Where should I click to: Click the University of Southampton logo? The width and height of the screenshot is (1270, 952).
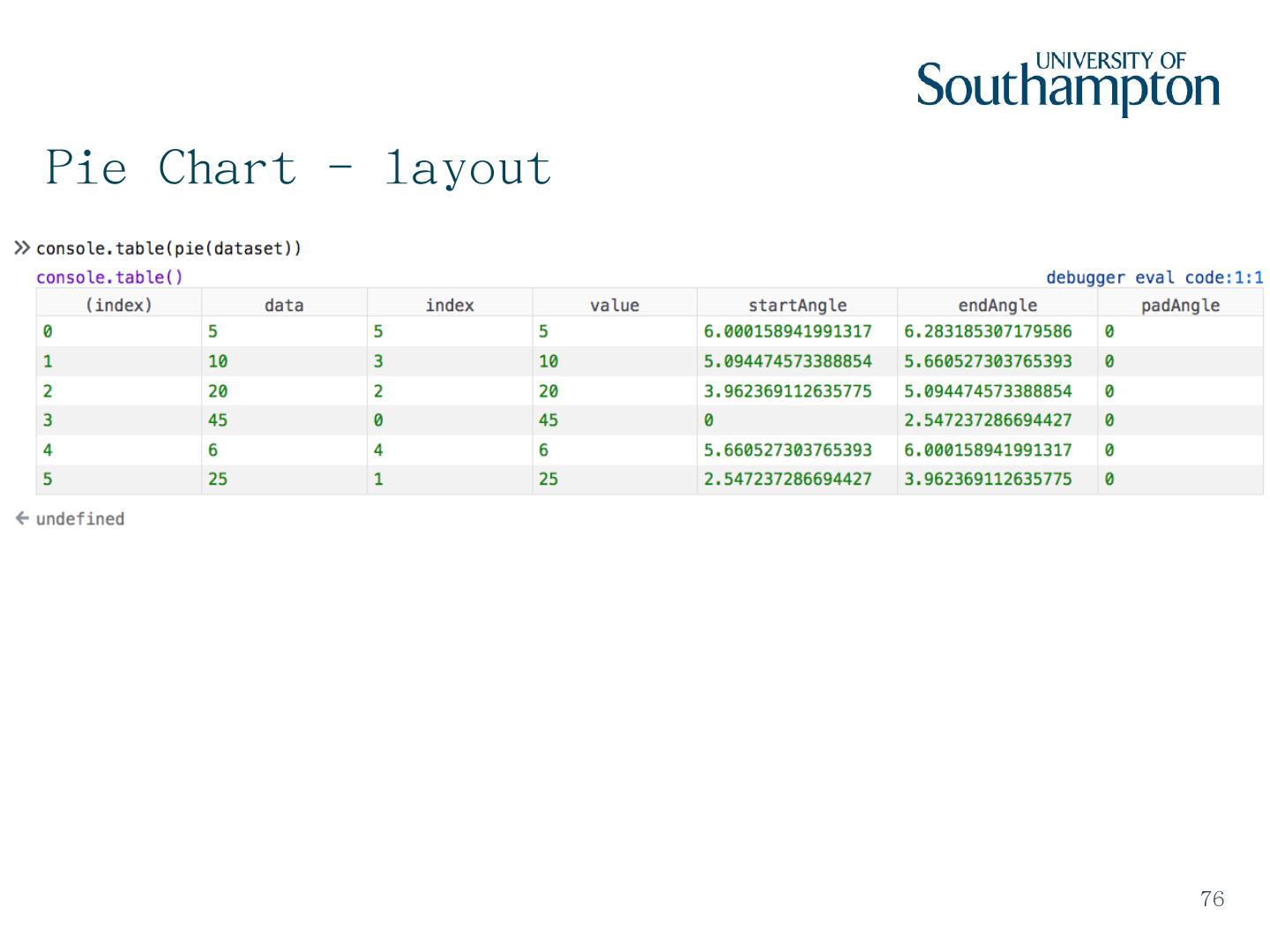(x=1068, y=83)
